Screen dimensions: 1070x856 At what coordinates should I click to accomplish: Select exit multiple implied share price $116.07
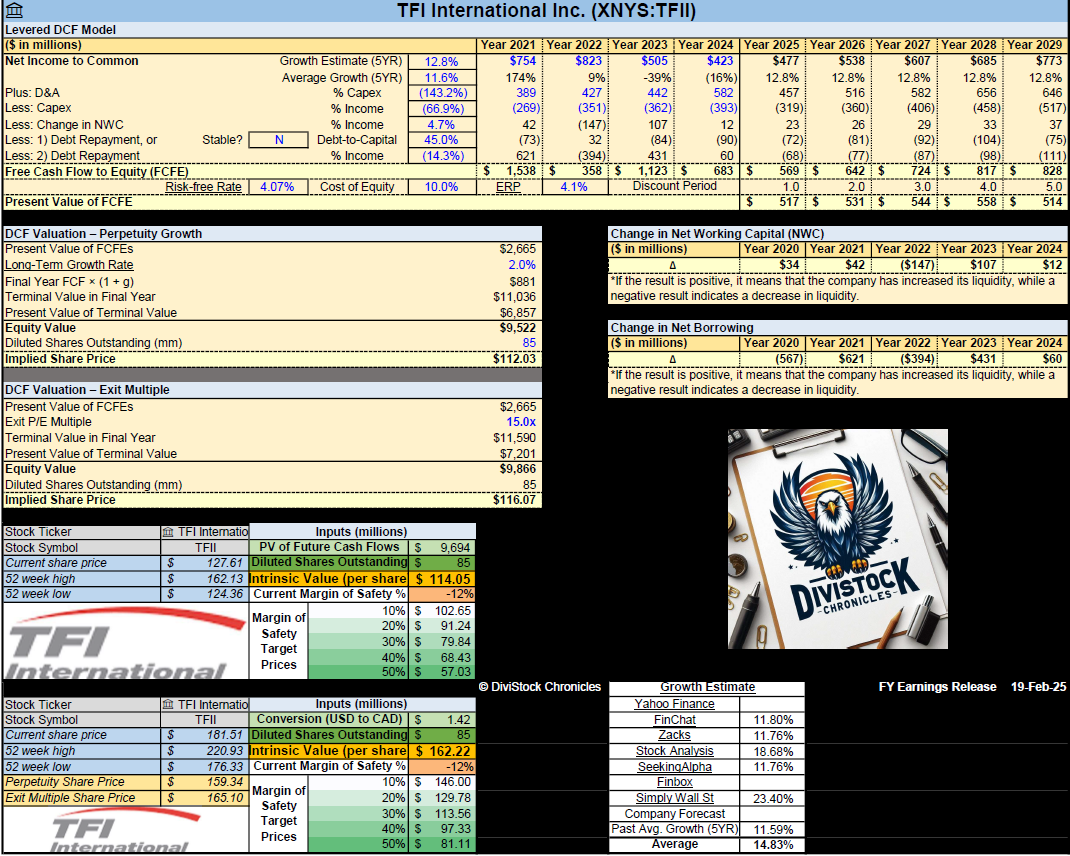pyautogui.click(x=515, y=500)
